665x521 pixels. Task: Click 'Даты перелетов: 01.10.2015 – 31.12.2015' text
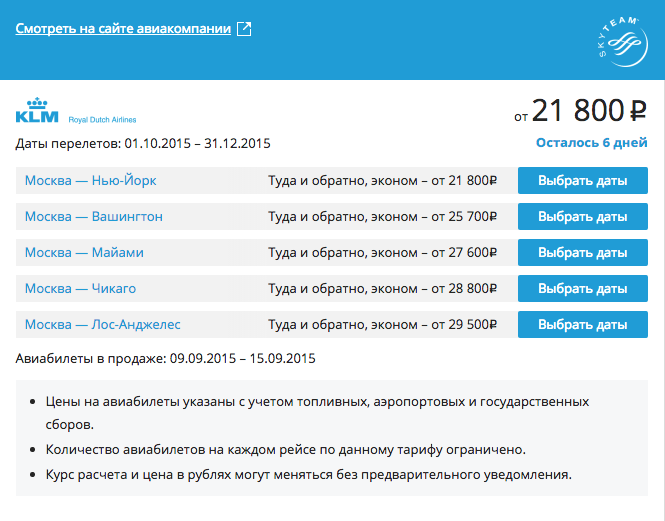pyautogui.click(x=143, y=143)
